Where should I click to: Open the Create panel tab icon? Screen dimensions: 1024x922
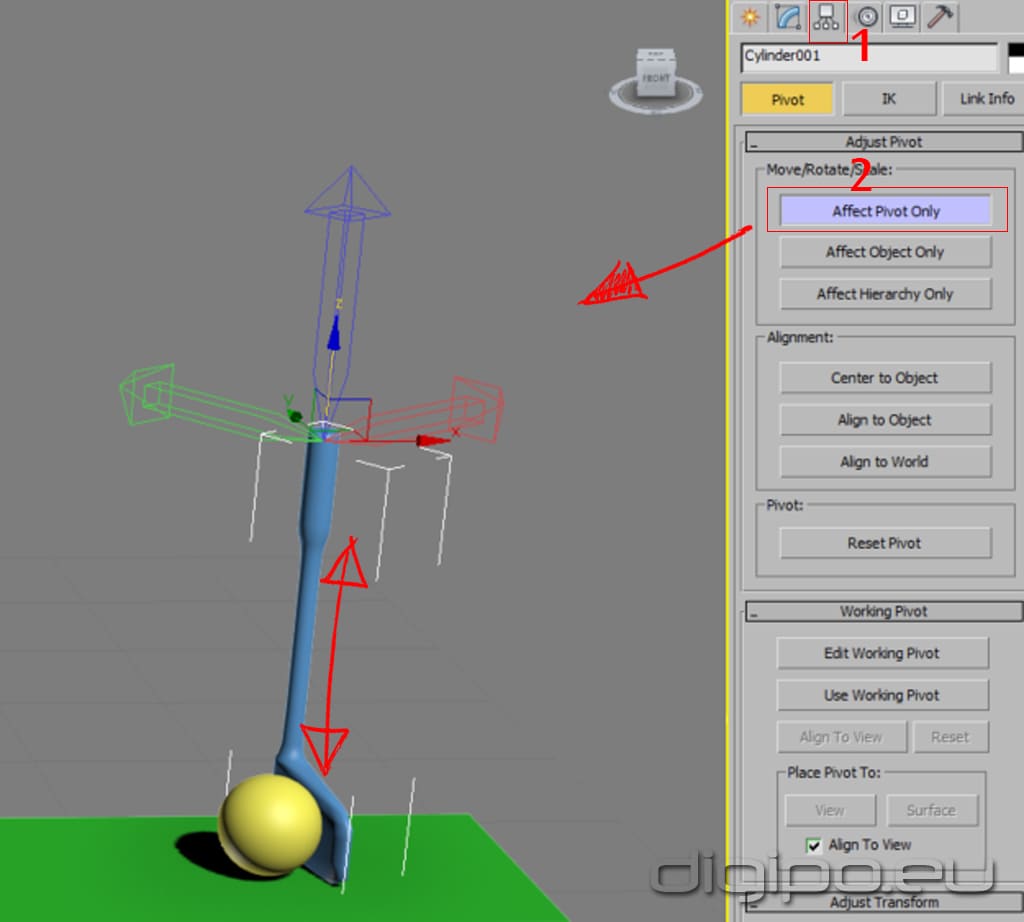[750, 17]
